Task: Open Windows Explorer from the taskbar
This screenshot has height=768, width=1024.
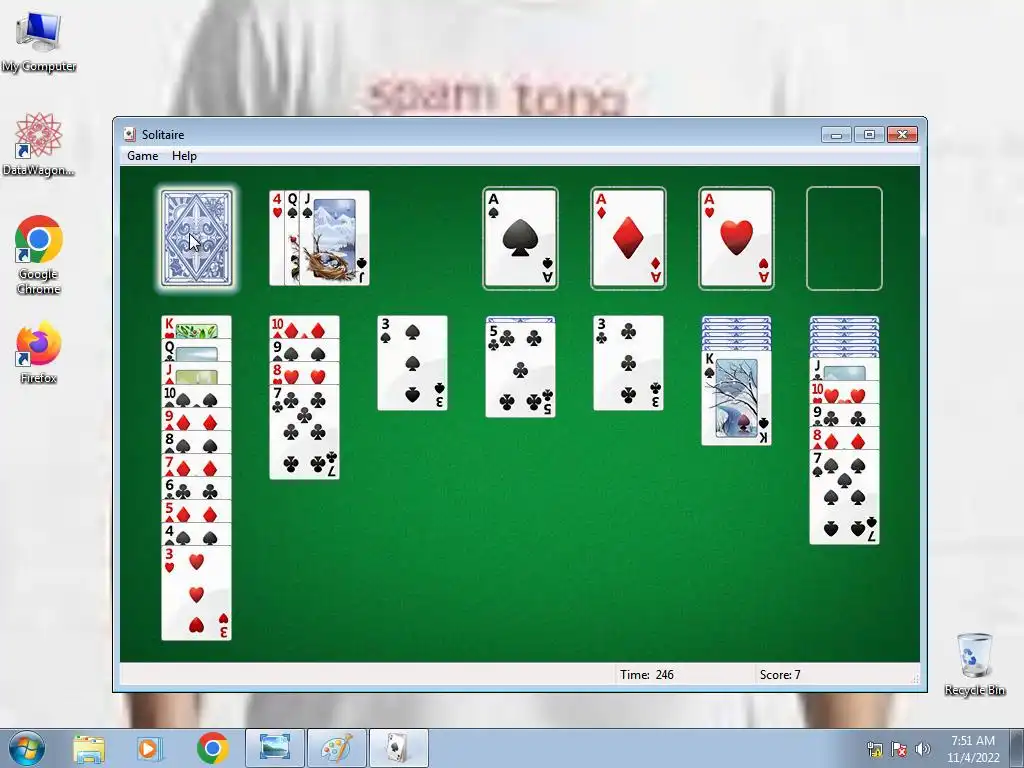Action: [x=89, y=748]
